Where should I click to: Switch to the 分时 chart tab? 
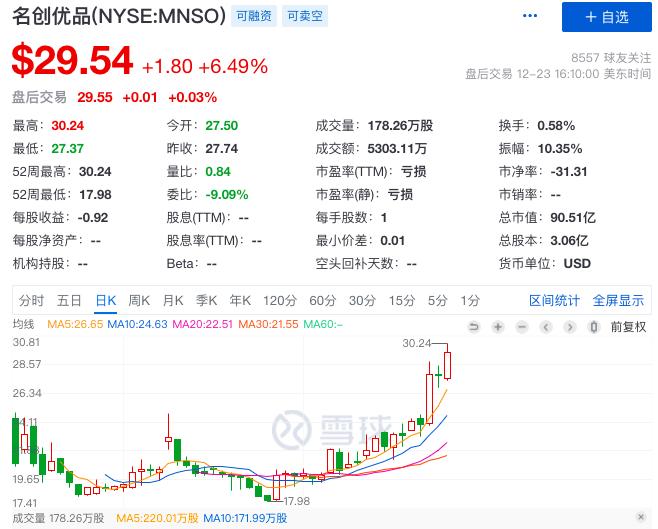tap(31, 300)
